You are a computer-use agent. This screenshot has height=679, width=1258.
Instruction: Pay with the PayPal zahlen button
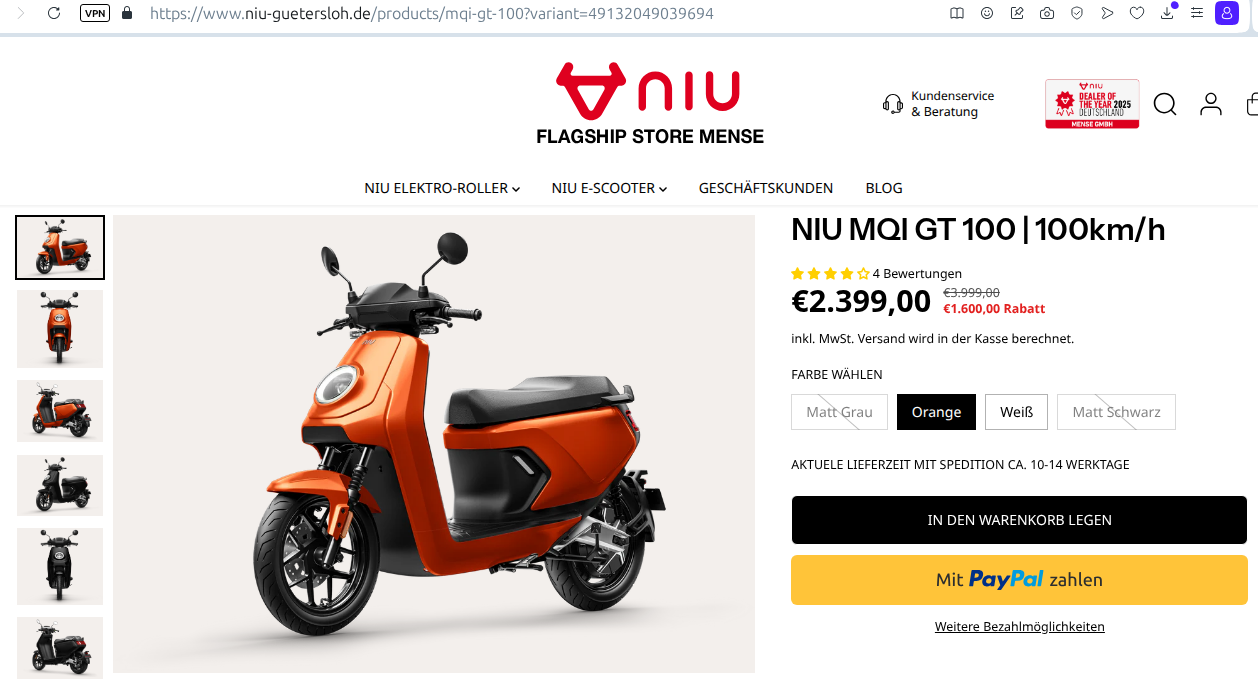coord(1019,580)
